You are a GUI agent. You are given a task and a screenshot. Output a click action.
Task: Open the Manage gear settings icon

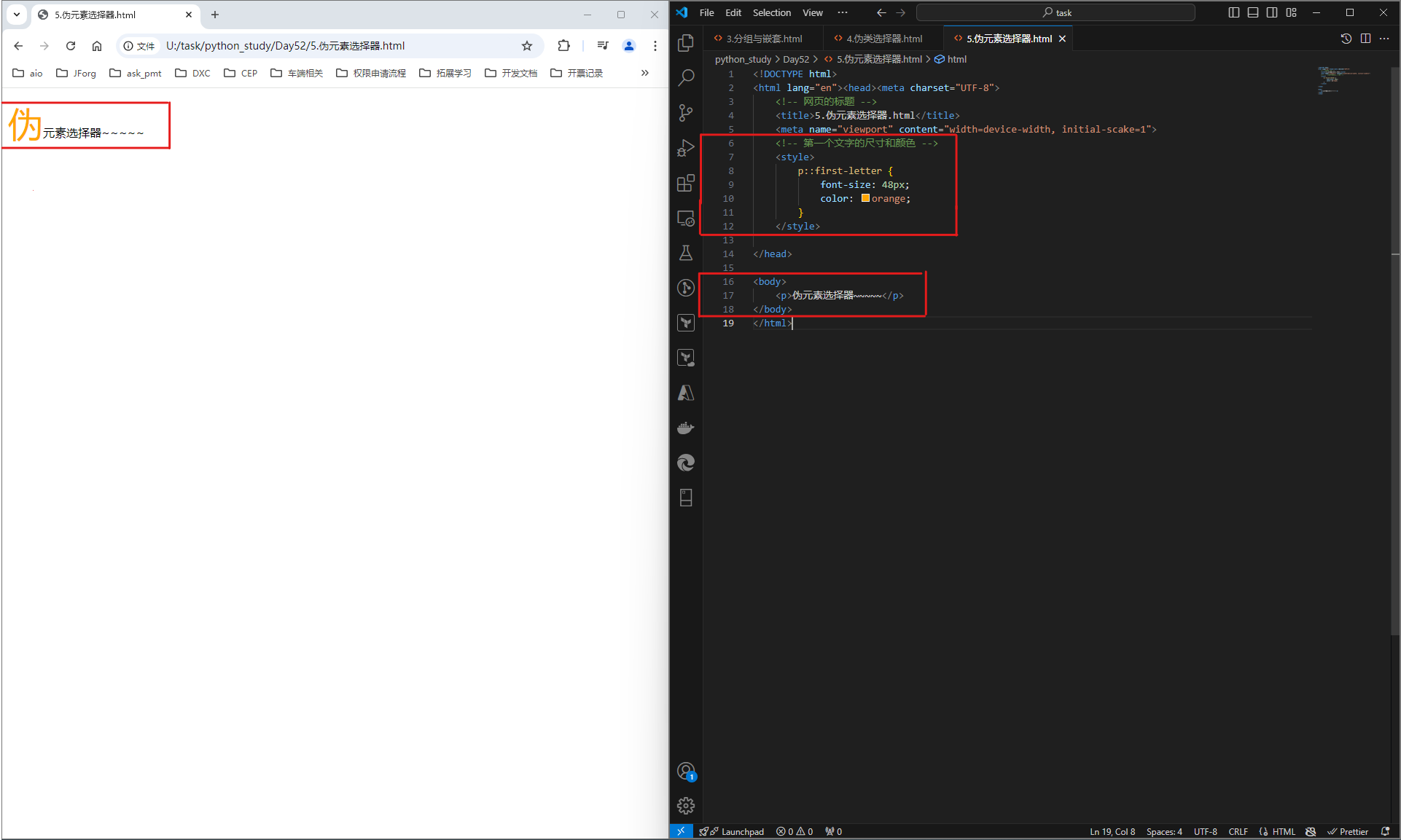tap(685, 805)
